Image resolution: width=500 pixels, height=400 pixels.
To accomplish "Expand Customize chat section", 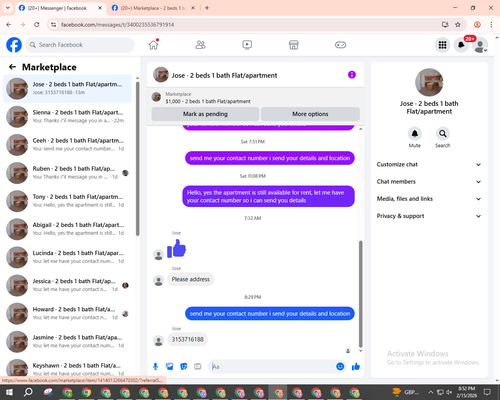I will [429, 164].
